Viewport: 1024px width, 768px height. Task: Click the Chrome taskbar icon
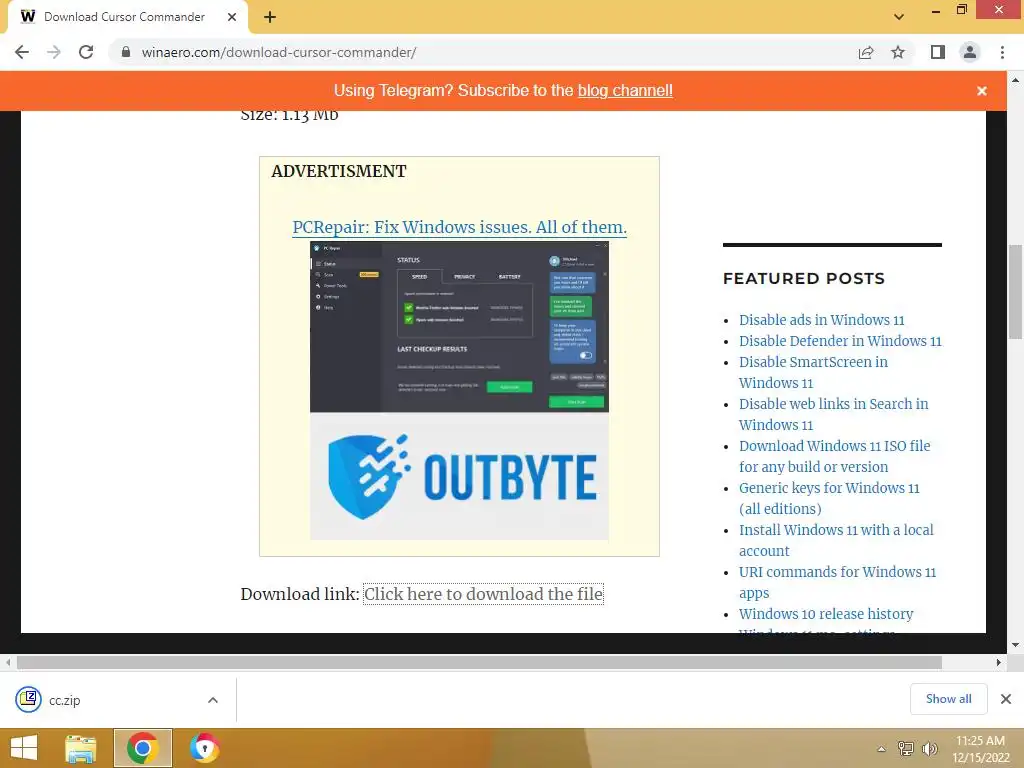[x=142, y=748]
